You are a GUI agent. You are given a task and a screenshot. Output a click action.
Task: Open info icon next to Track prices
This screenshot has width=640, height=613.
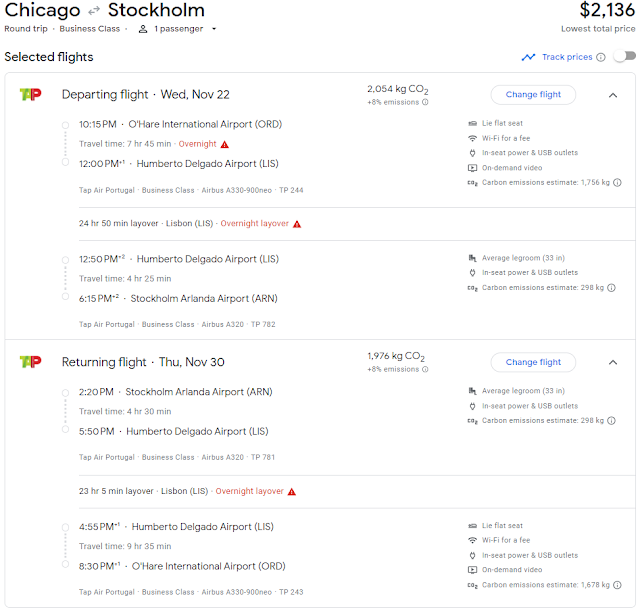click(600, 57)
